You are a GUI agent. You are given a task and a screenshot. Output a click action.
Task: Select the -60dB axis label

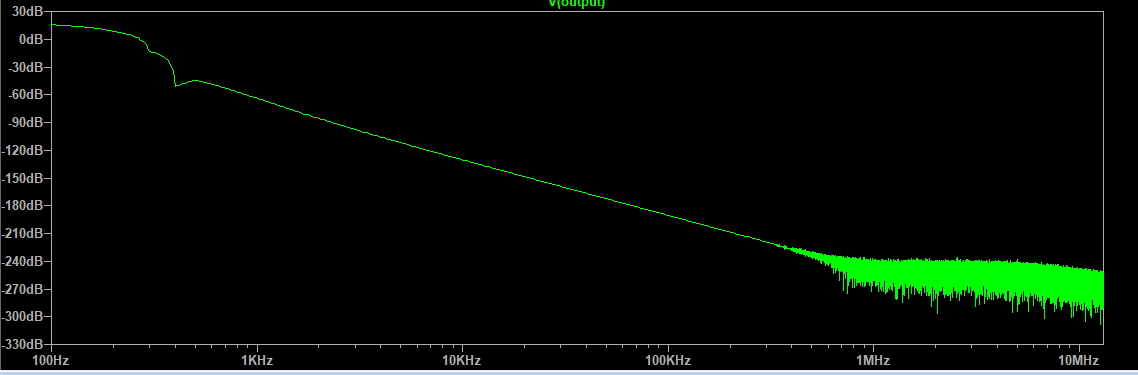(25, 94)
